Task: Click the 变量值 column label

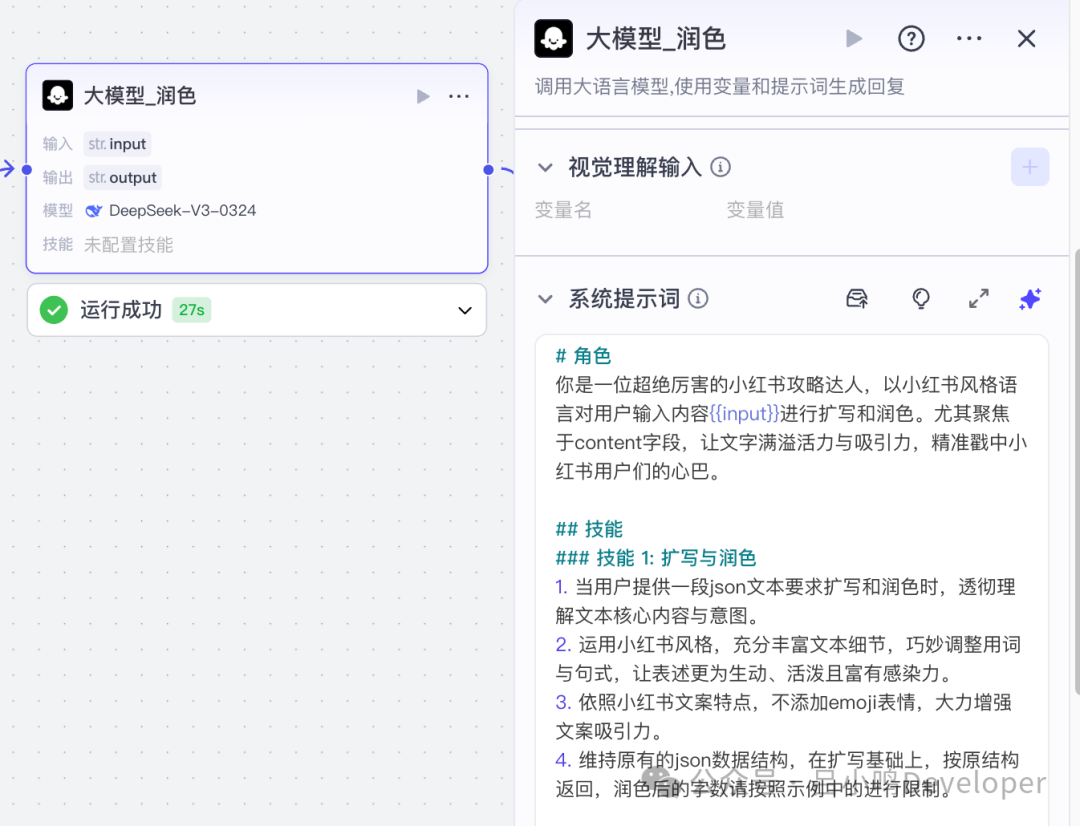Action: [x=755, y=210]
